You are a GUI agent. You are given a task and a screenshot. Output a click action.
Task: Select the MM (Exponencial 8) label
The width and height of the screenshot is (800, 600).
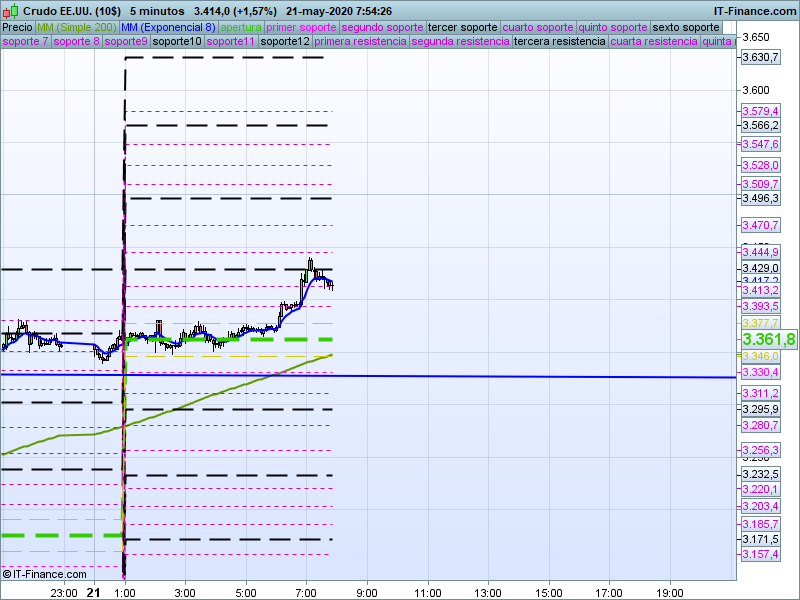(168, 27)
